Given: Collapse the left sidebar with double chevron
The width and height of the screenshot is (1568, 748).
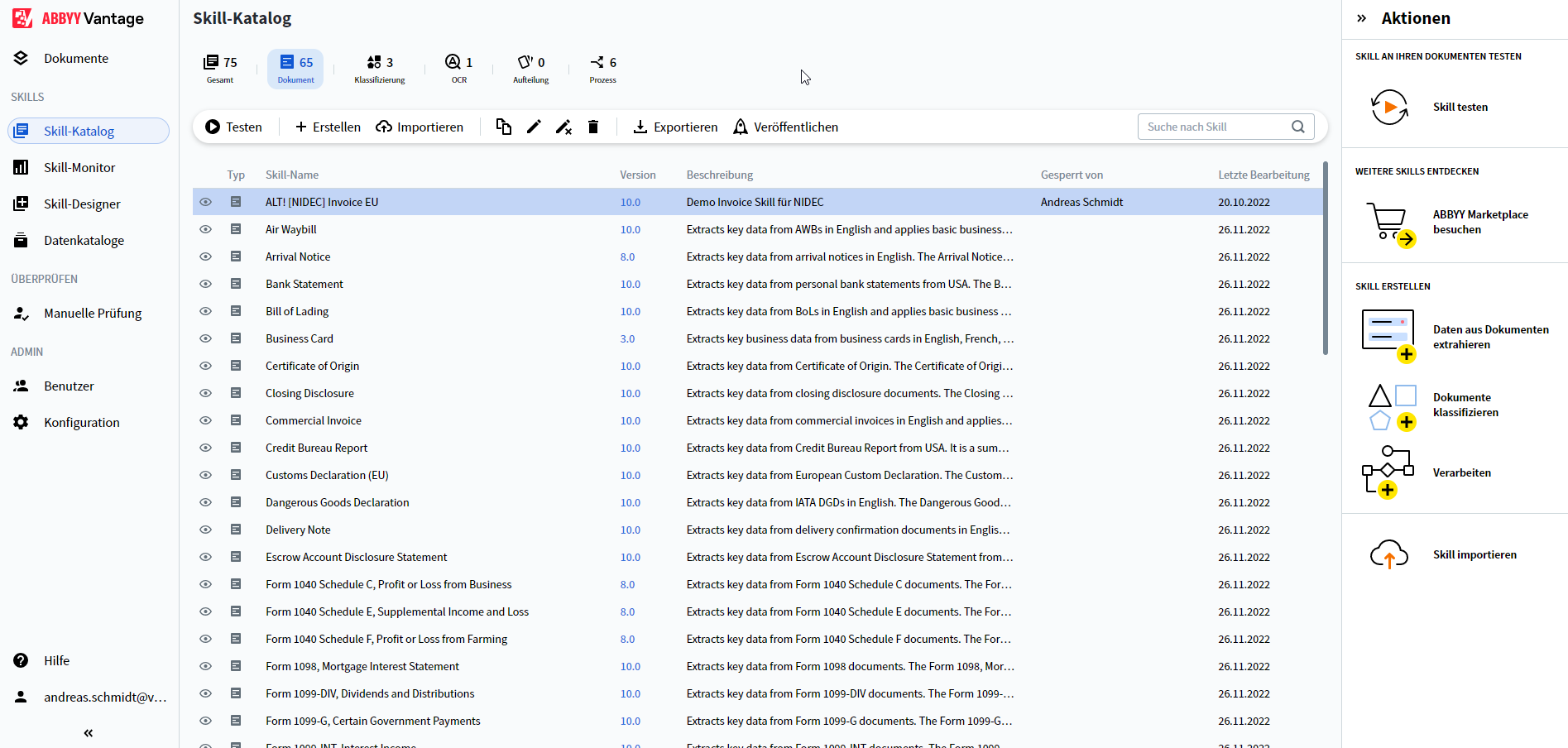Looking at the screenshot, I should click(89, 732).
